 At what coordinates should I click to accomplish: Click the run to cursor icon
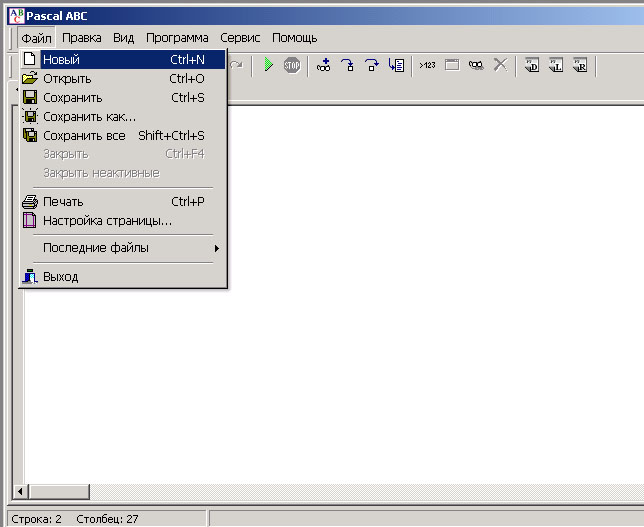click(396, 65)
